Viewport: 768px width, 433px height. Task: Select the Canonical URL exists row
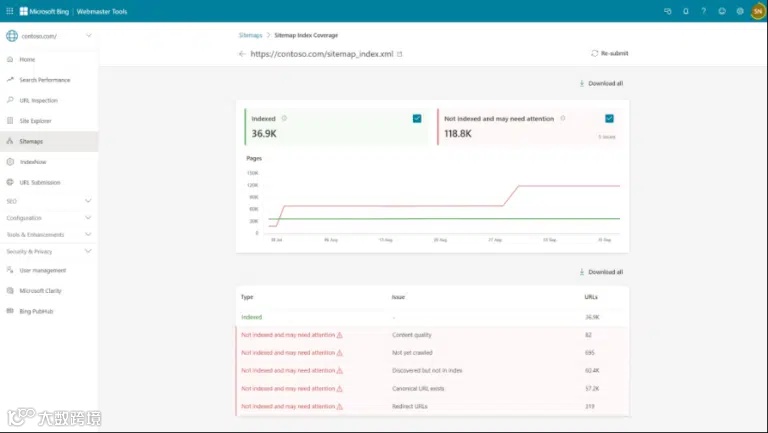pyautogui.click(x=432, y=389)
